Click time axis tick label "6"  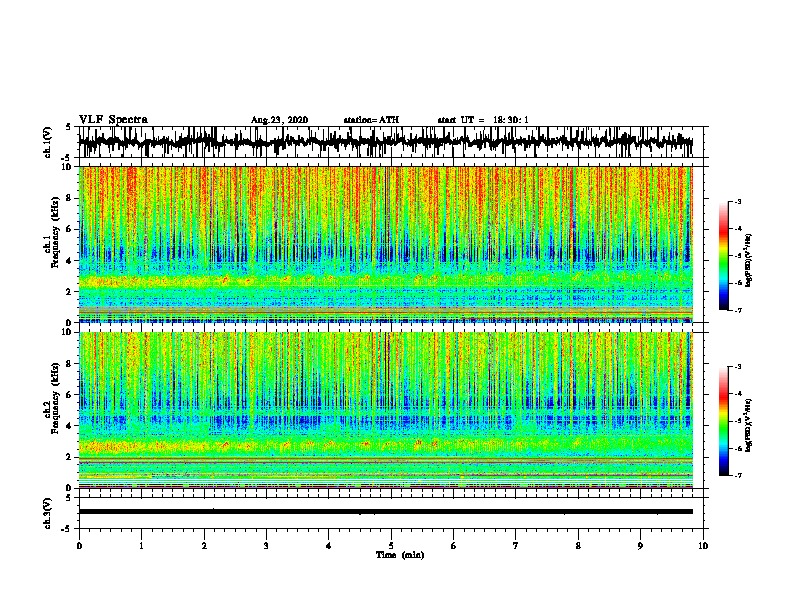pyautogui.click(x=454, y=546)
